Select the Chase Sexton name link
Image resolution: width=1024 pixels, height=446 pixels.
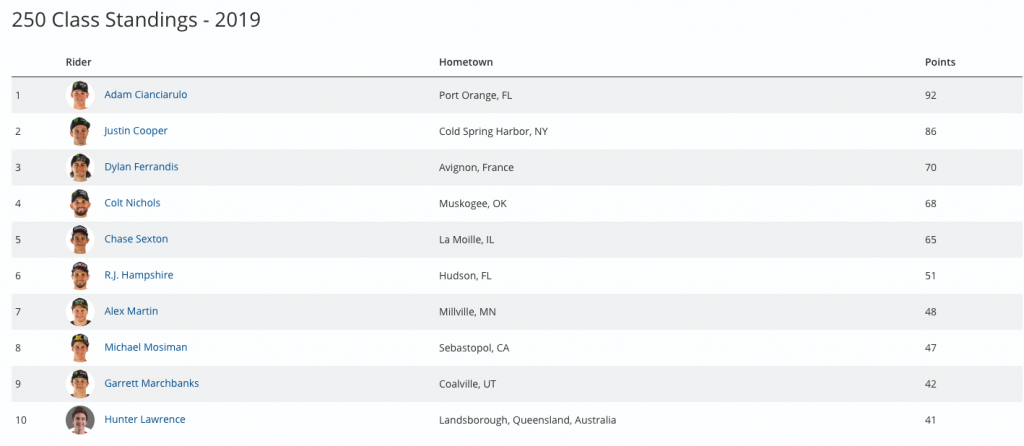136,239
